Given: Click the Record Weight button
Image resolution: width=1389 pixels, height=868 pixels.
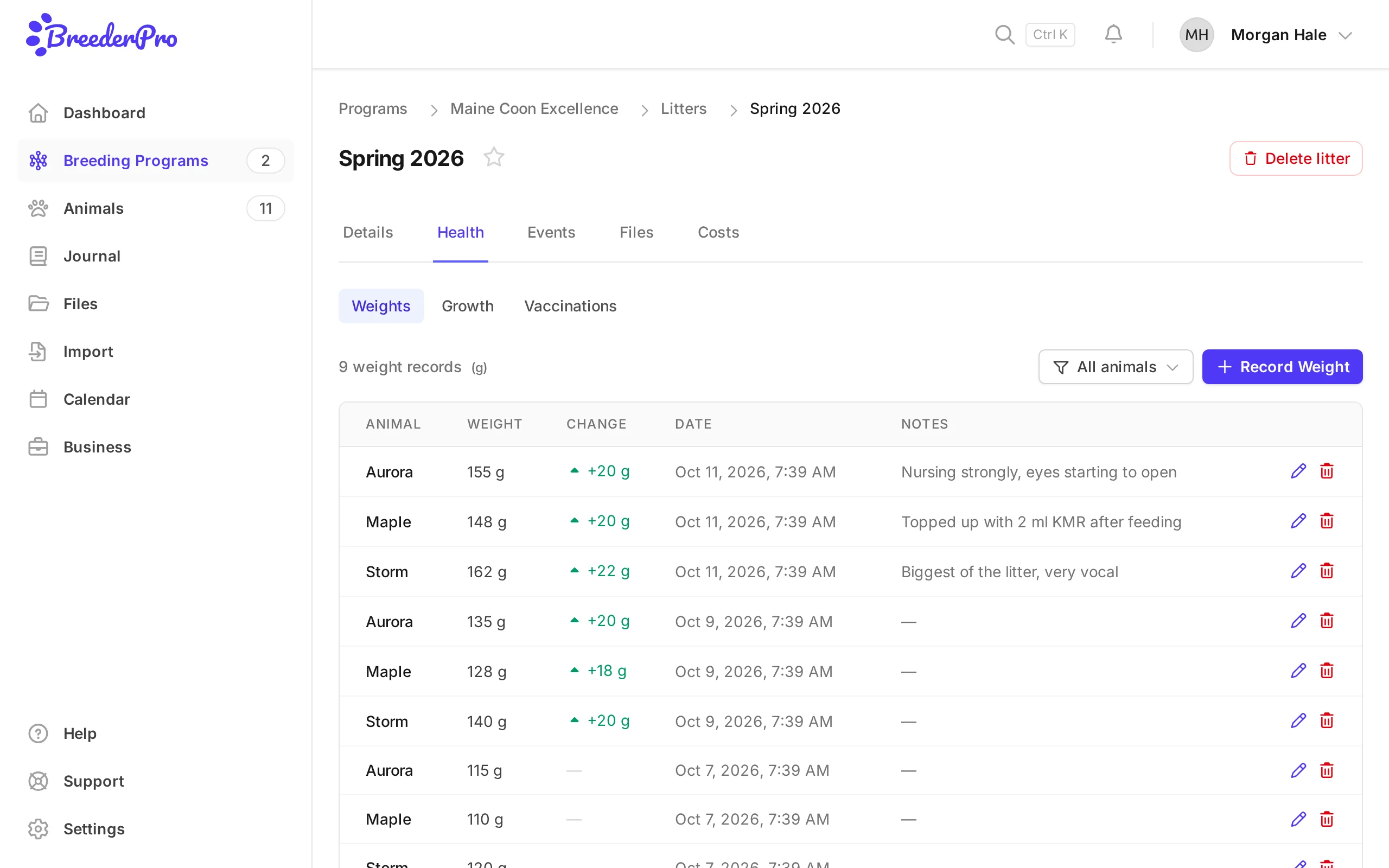Looking at the screenshot, I should (1282, 367).
